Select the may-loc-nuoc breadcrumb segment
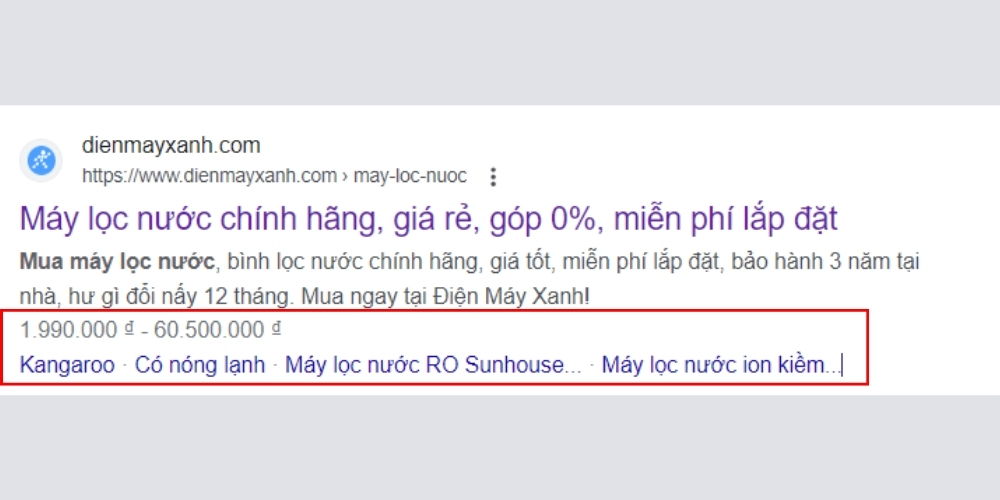This screenshot has height=500, width=1000. pyautogui.click(x=411, y=176)
